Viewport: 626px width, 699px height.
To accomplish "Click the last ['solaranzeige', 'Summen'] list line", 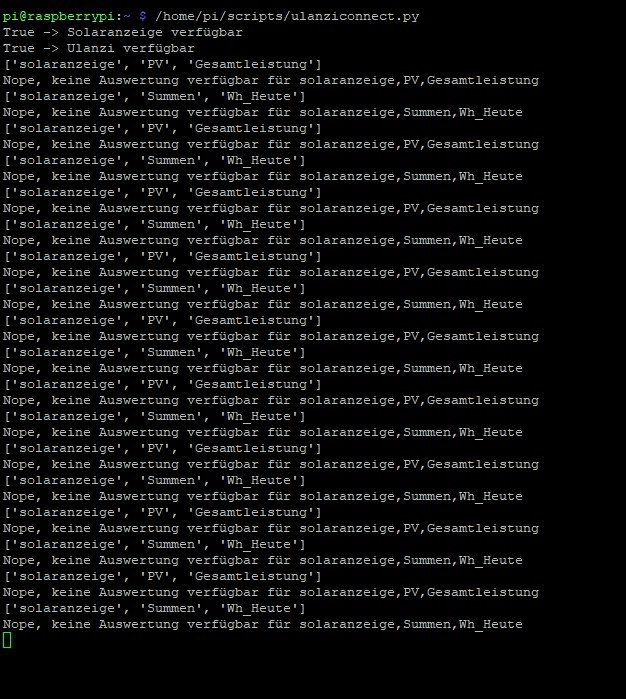I will point(154,609).
